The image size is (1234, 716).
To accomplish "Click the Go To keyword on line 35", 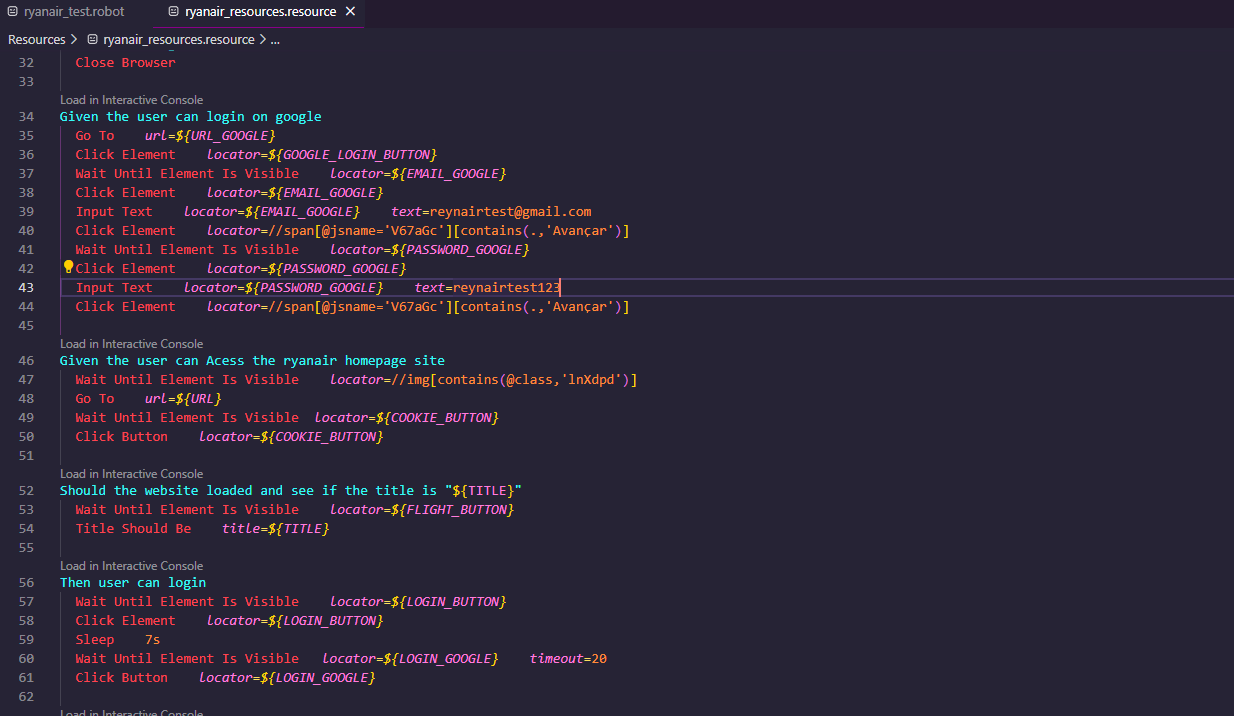I will tap(97, 135).
